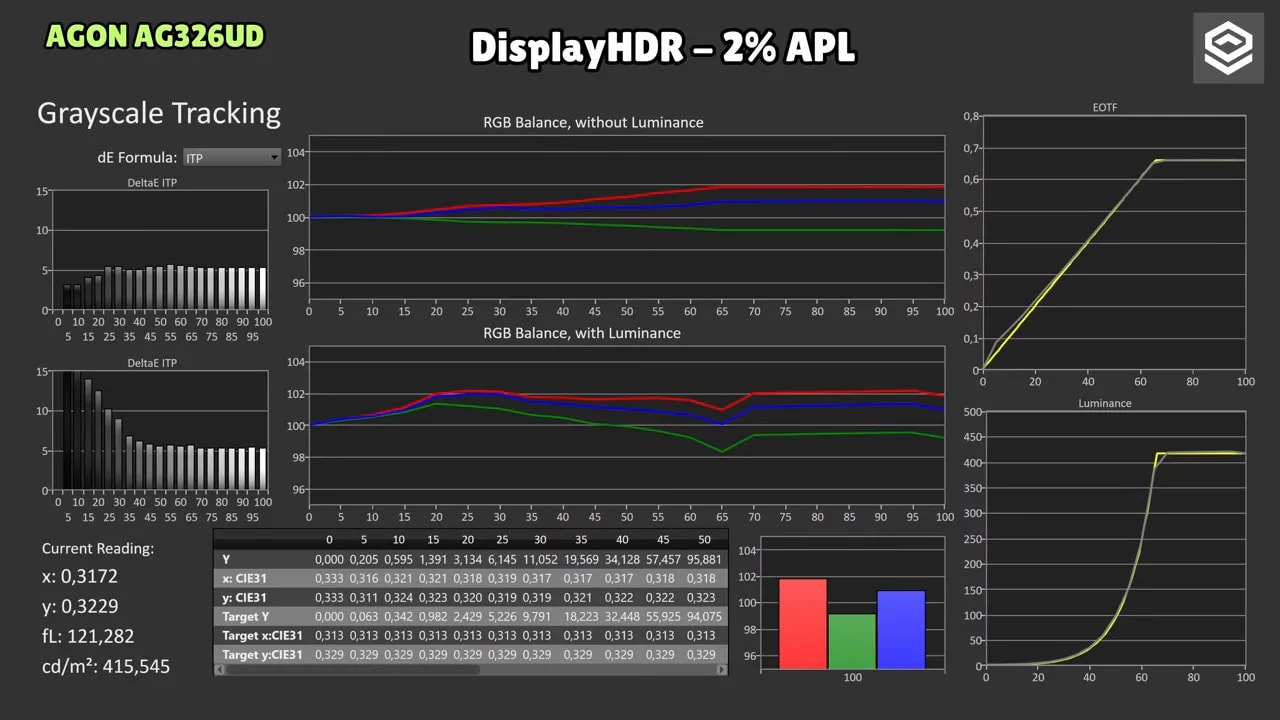
Task: Click the Target Y cell '32,448'
Action: 623,617
